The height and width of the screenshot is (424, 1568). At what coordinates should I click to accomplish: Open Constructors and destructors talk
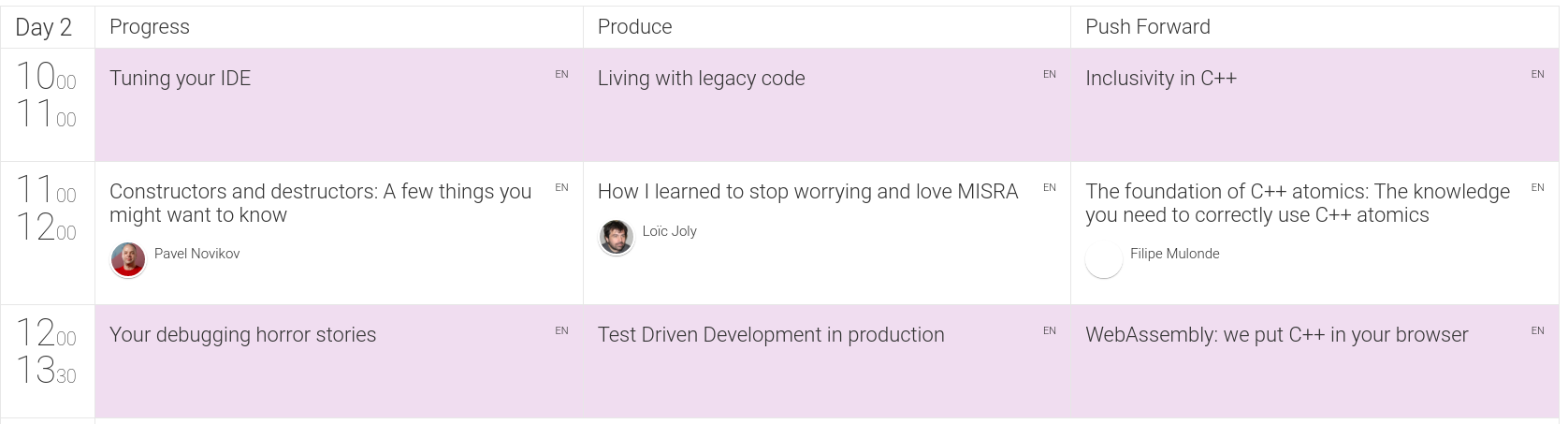pos(320,203)
